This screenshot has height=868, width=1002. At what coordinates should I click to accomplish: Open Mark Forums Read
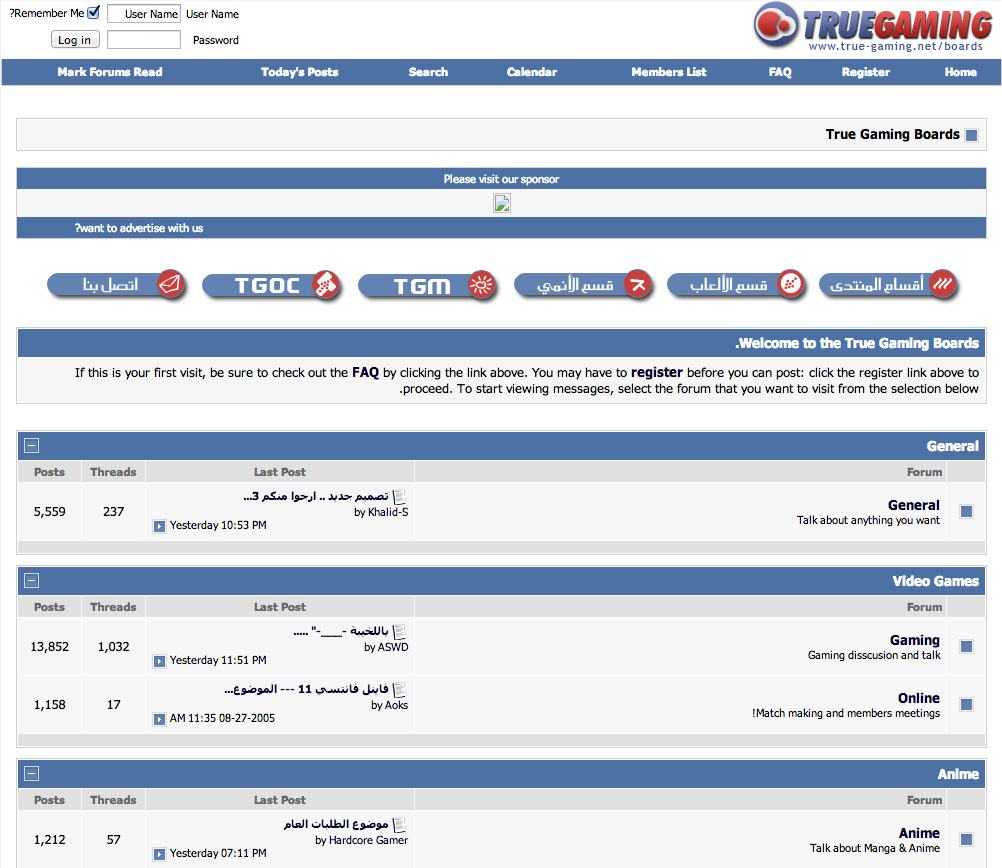click(110, 72)
